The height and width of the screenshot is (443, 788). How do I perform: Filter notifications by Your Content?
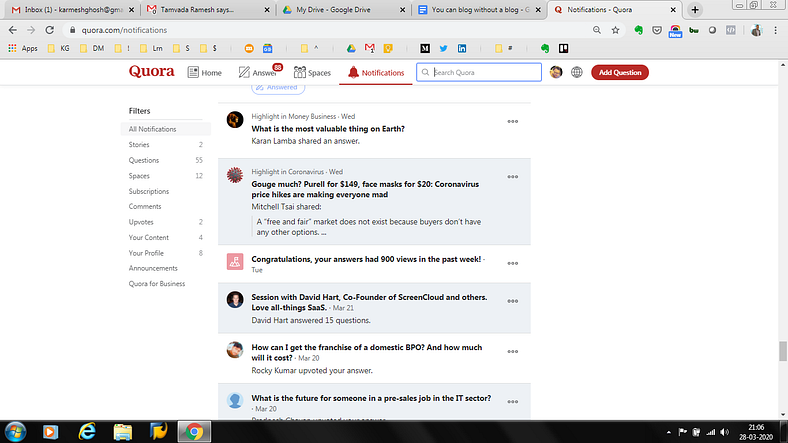166,238
